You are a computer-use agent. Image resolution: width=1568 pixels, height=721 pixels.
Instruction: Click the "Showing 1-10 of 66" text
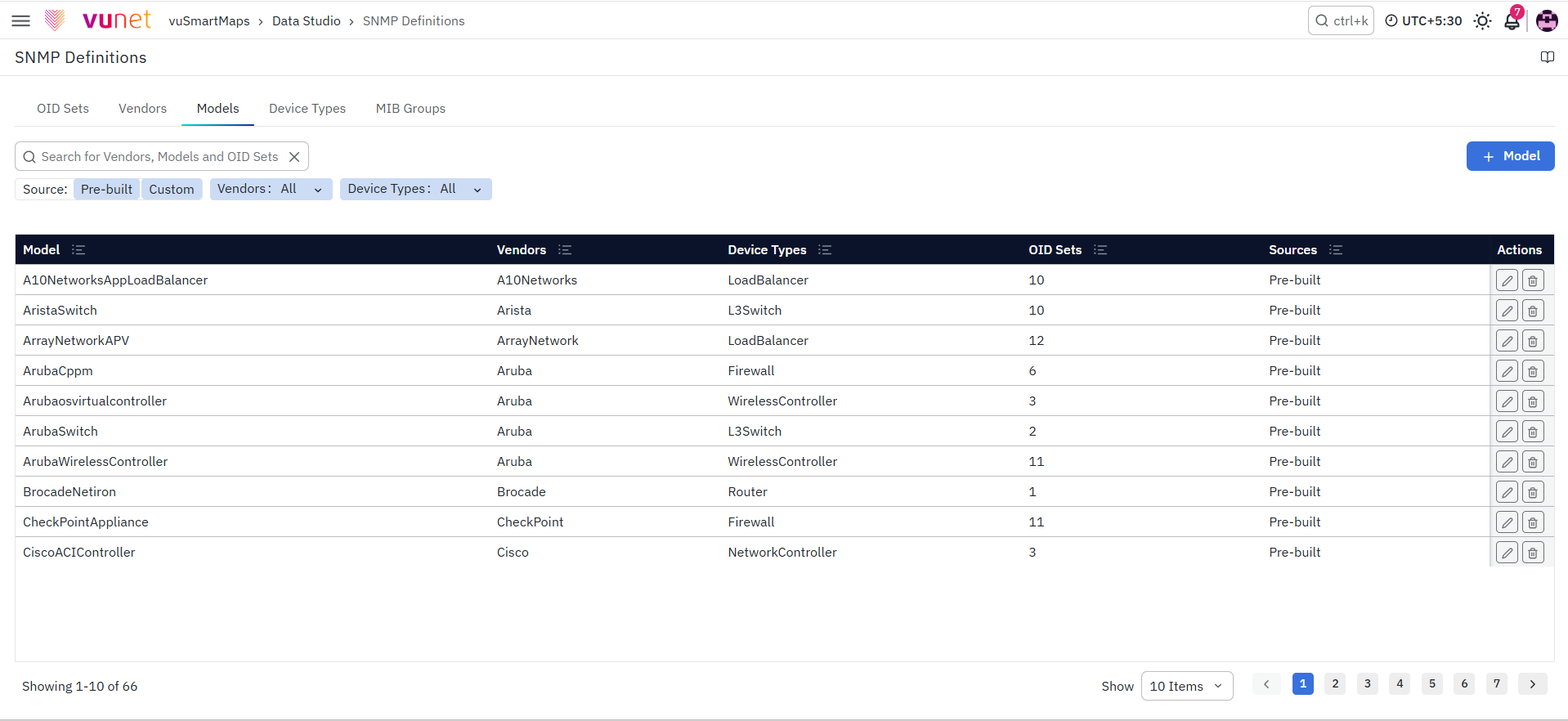click(80, 687)
